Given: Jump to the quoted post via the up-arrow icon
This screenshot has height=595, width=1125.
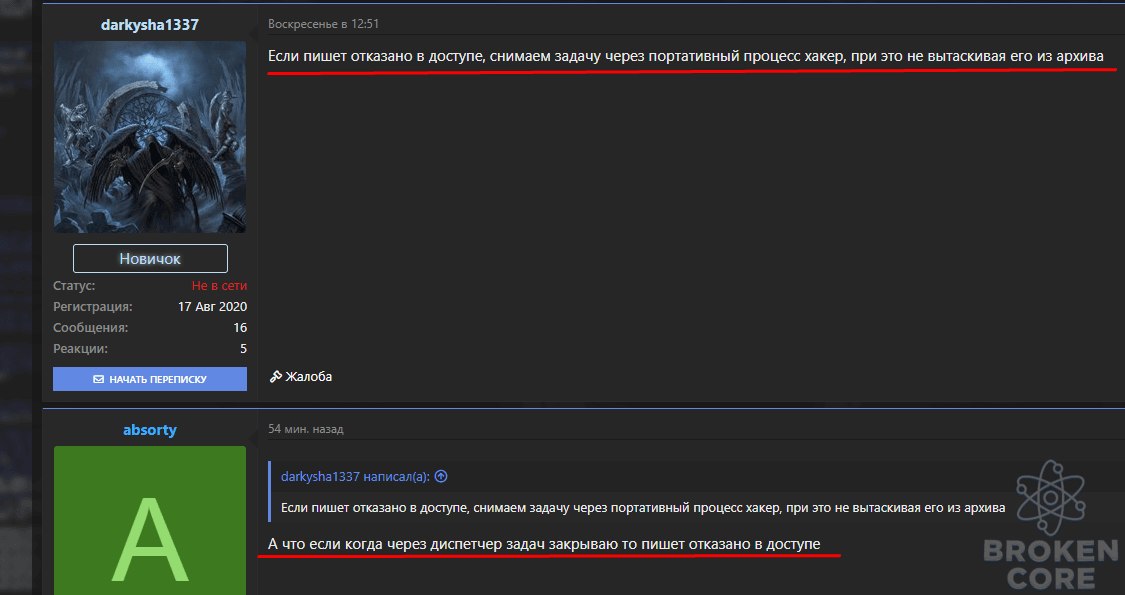Looking at the screenshot, I should 441,477.
